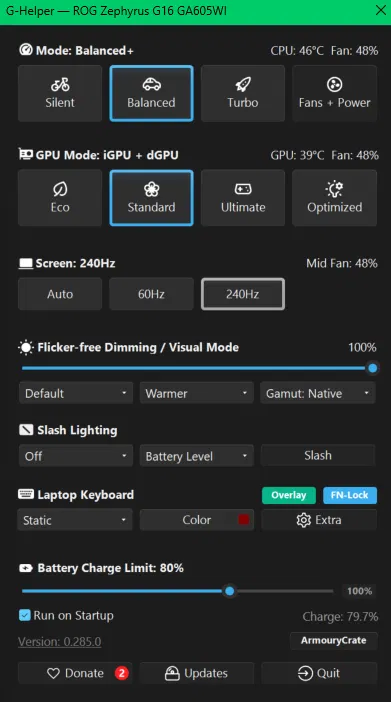Viewport: 391px width, 702px height.
Task: Click the Slash button
Action: 318,455
